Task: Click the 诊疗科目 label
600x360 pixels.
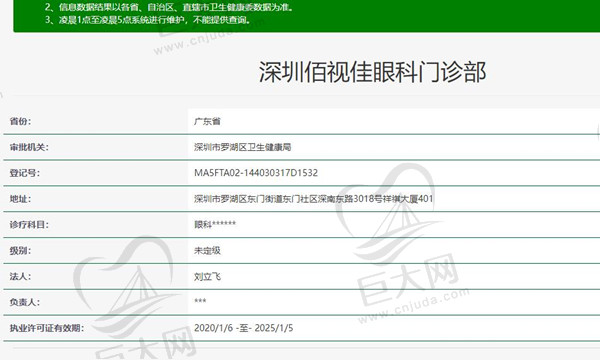Action: tap(29, 225)
